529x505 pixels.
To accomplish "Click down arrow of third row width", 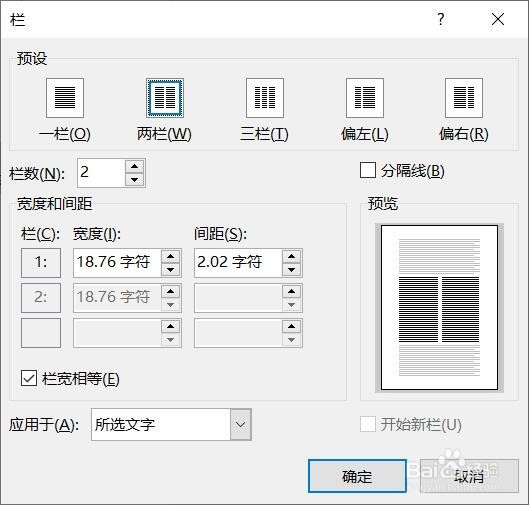I will (171, 340).
